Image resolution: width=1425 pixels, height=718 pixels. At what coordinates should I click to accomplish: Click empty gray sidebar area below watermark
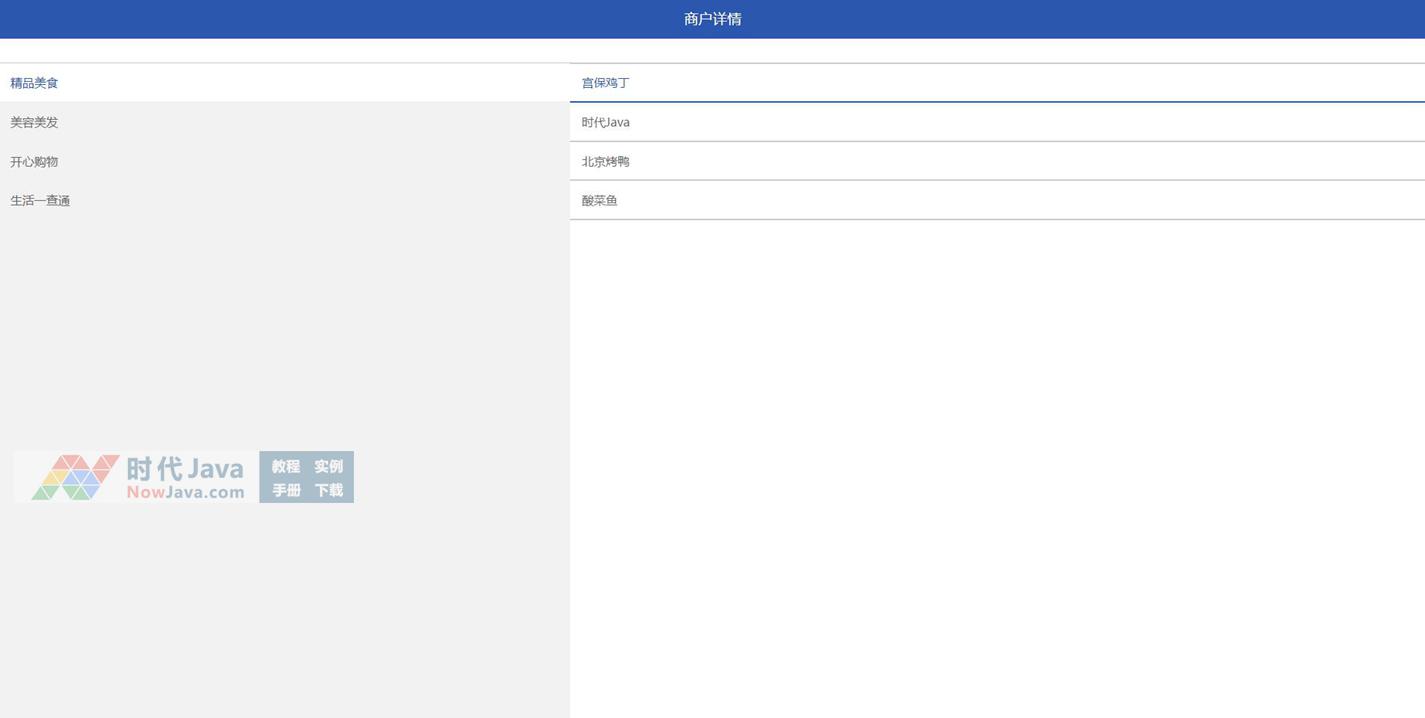pyautogui.click(x=284, y=610)
